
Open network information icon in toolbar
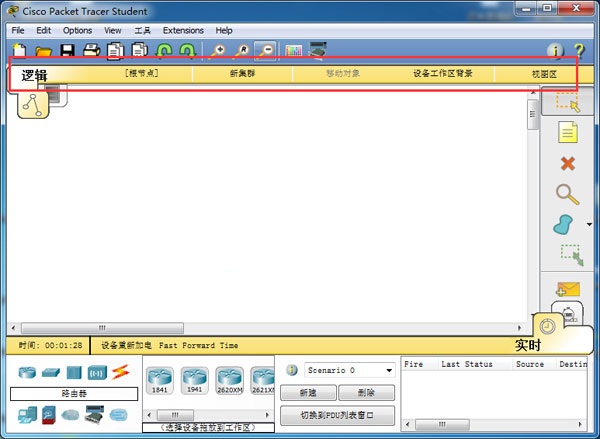click(555, 51)
